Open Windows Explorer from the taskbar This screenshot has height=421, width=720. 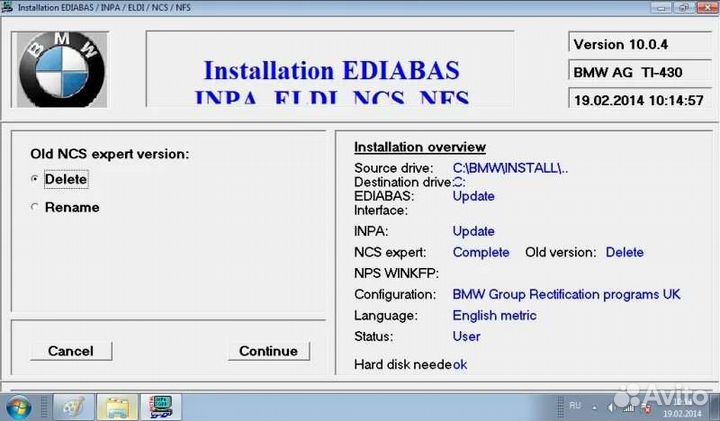(x=118, y=407)
